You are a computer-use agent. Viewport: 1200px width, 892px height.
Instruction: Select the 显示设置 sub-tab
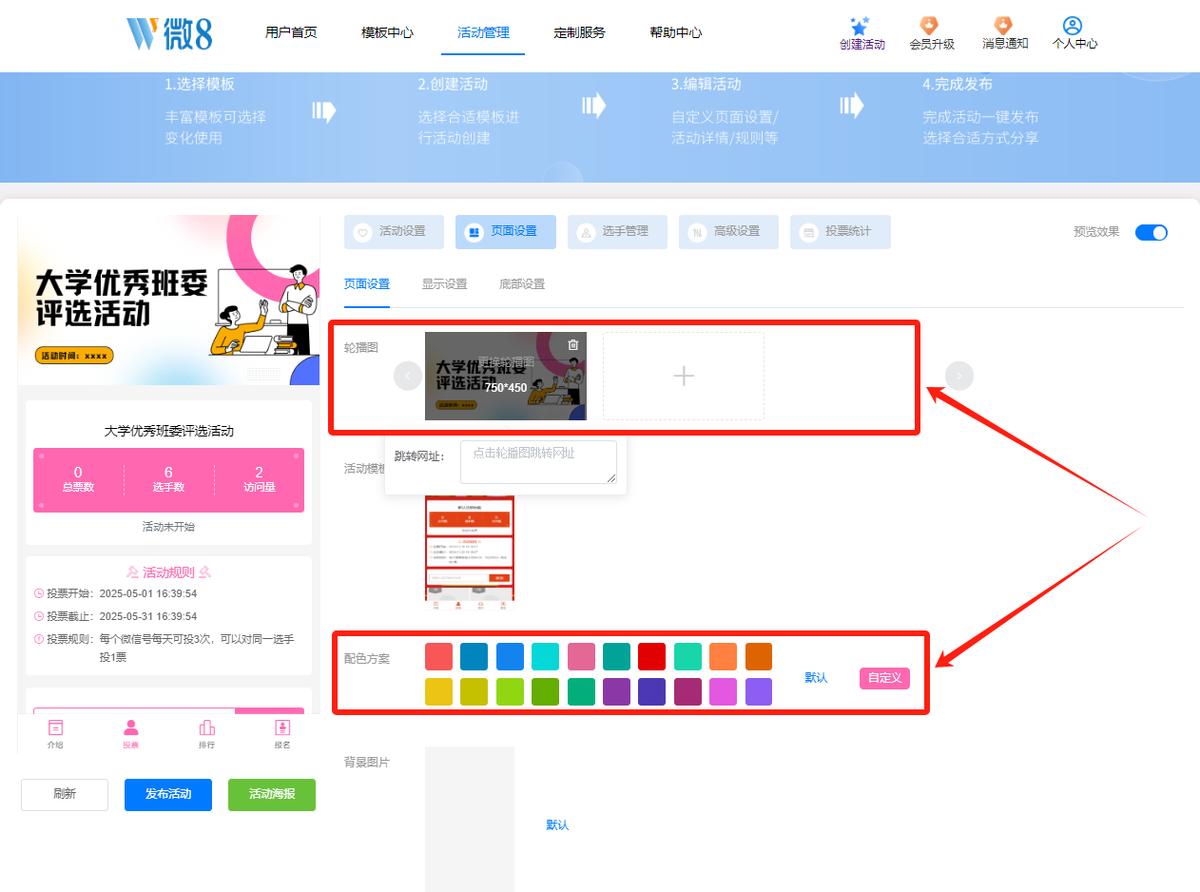tap(444, 284)
